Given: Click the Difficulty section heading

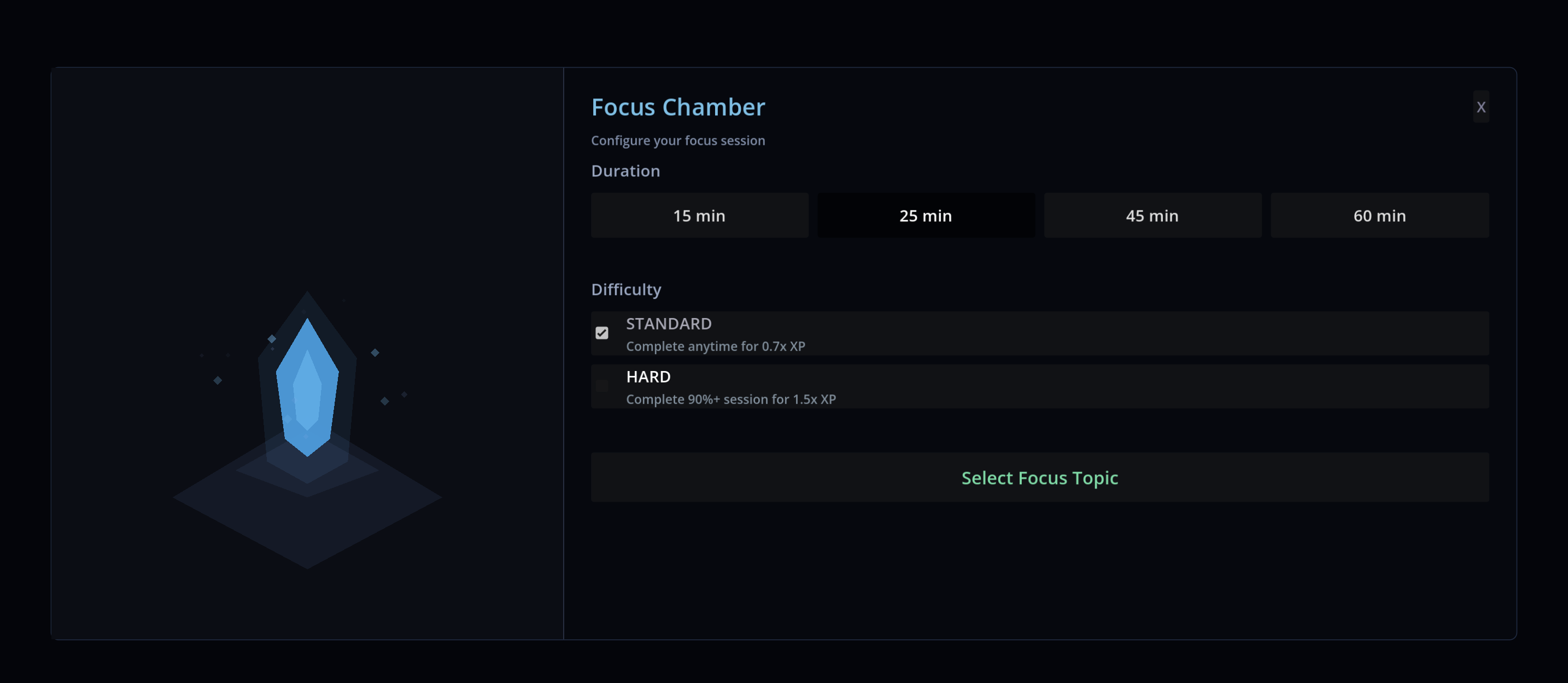Looking at the screenshot, I should point(626,290).
